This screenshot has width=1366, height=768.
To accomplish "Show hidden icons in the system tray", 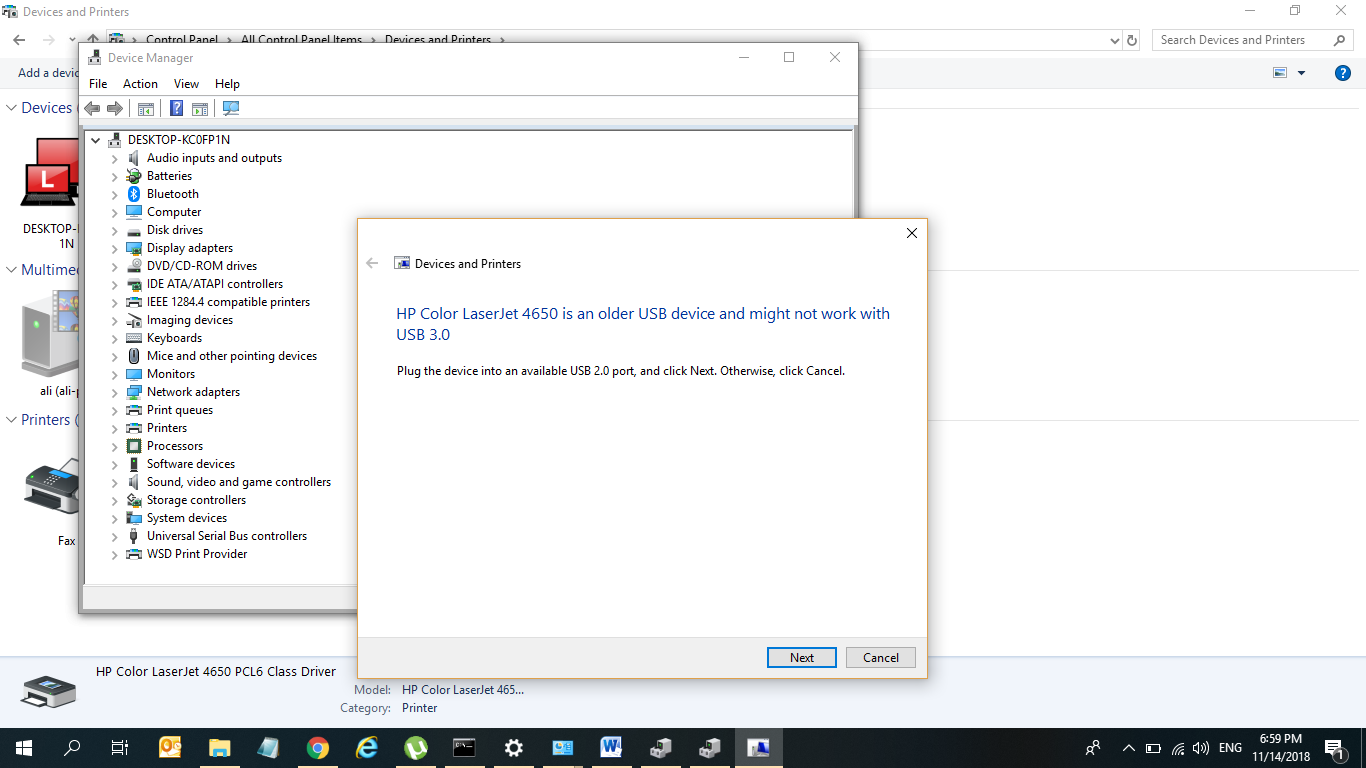I will coord(1129,748).
